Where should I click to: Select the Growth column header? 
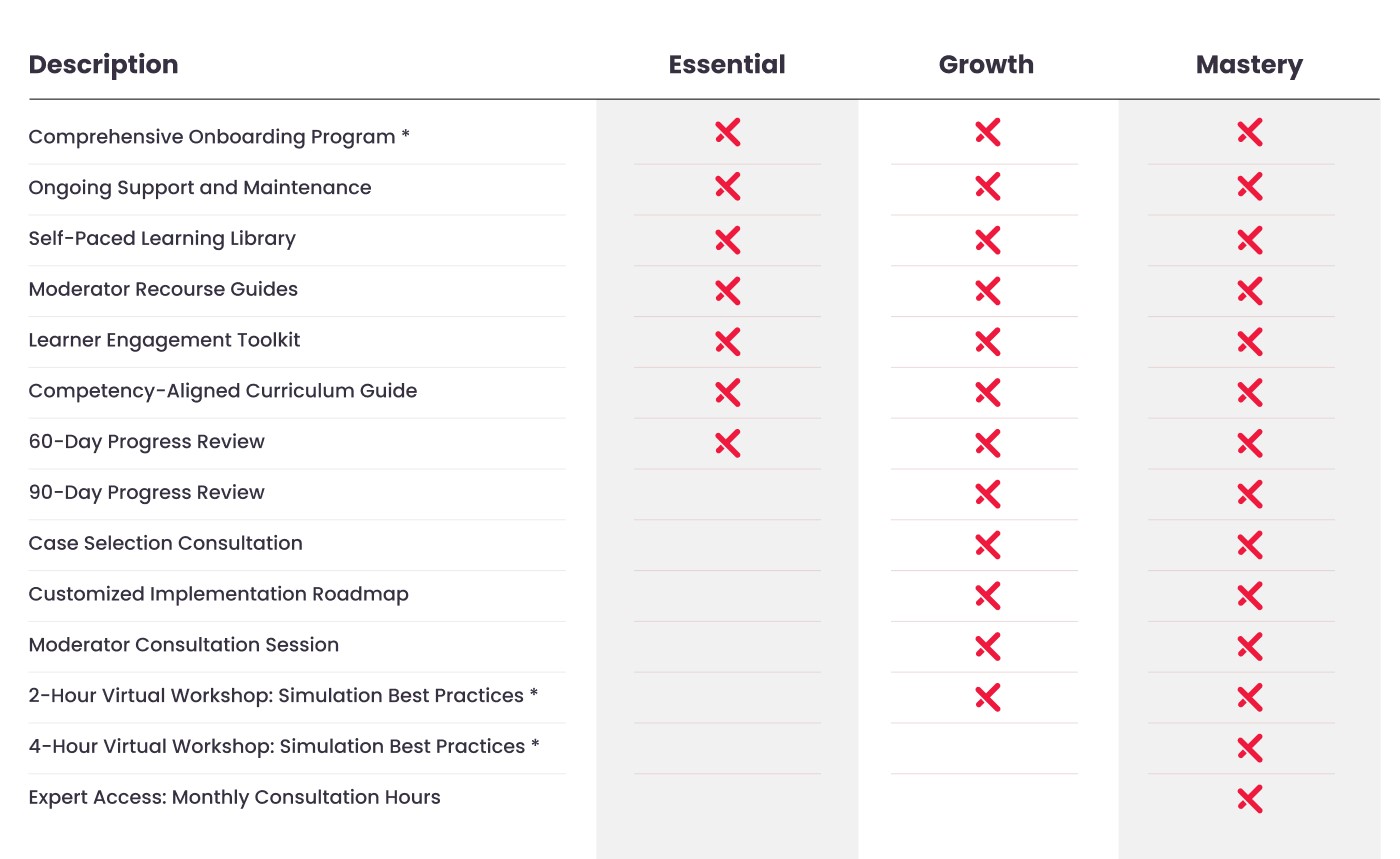point(986,65)
